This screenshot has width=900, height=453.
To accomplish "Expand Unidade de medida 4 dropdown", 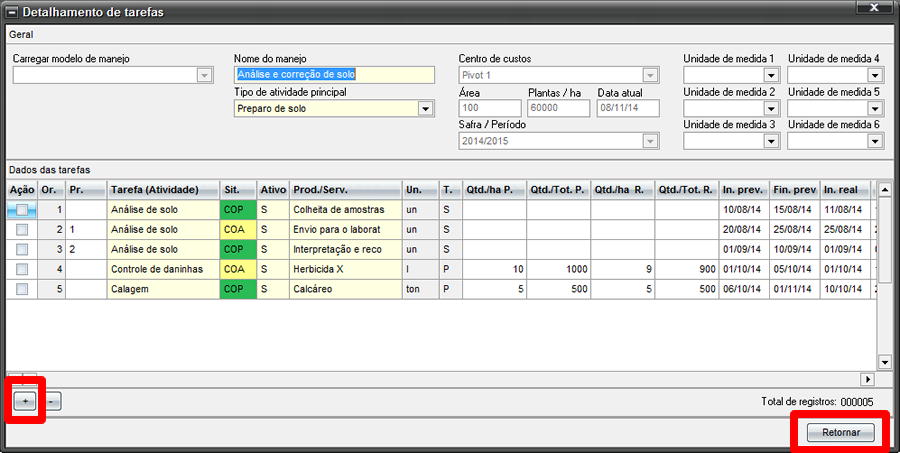I will pyautogui.click(x=875, y=75).
